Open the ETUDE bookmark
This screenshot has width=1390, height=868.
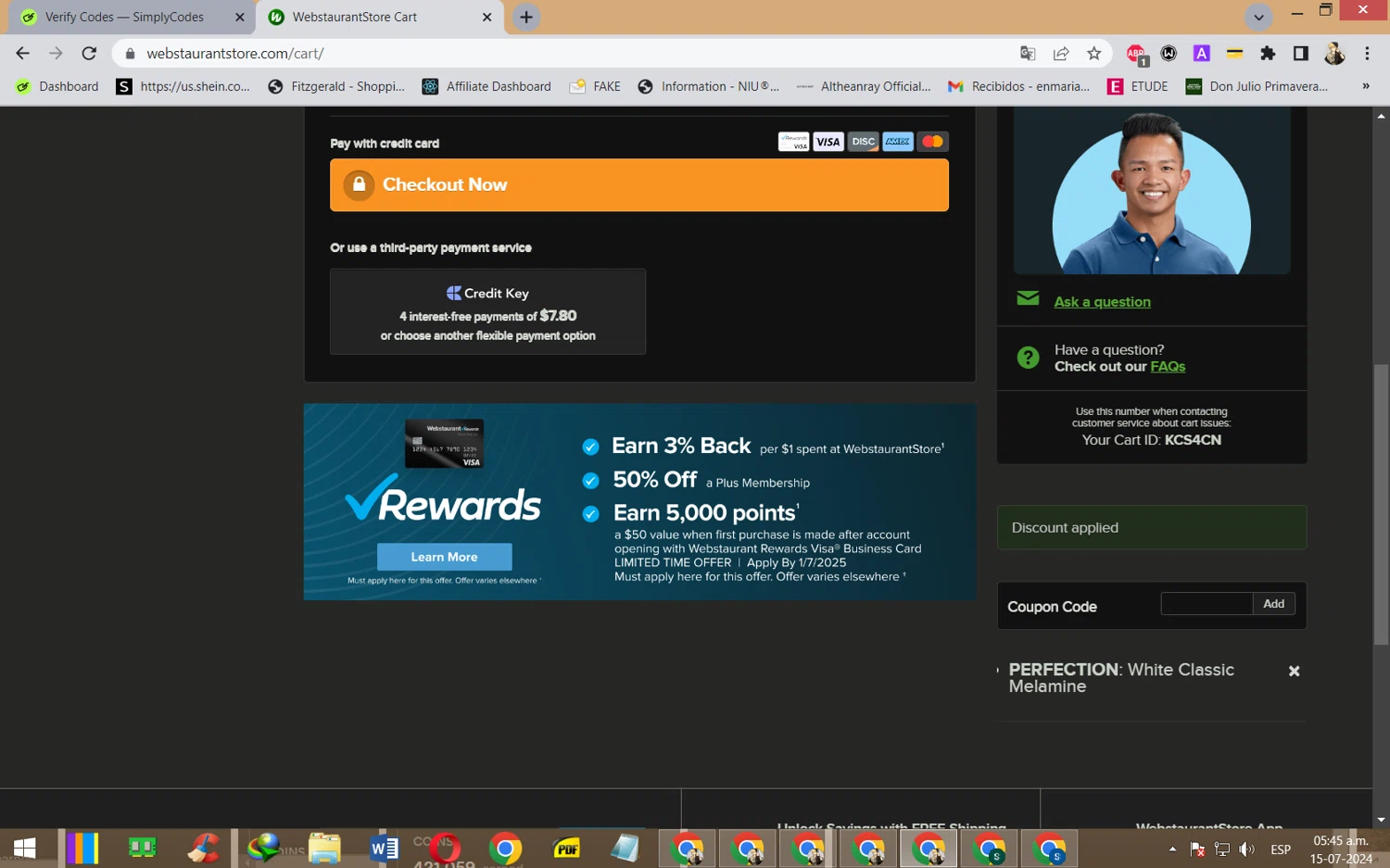[1138, 86]
